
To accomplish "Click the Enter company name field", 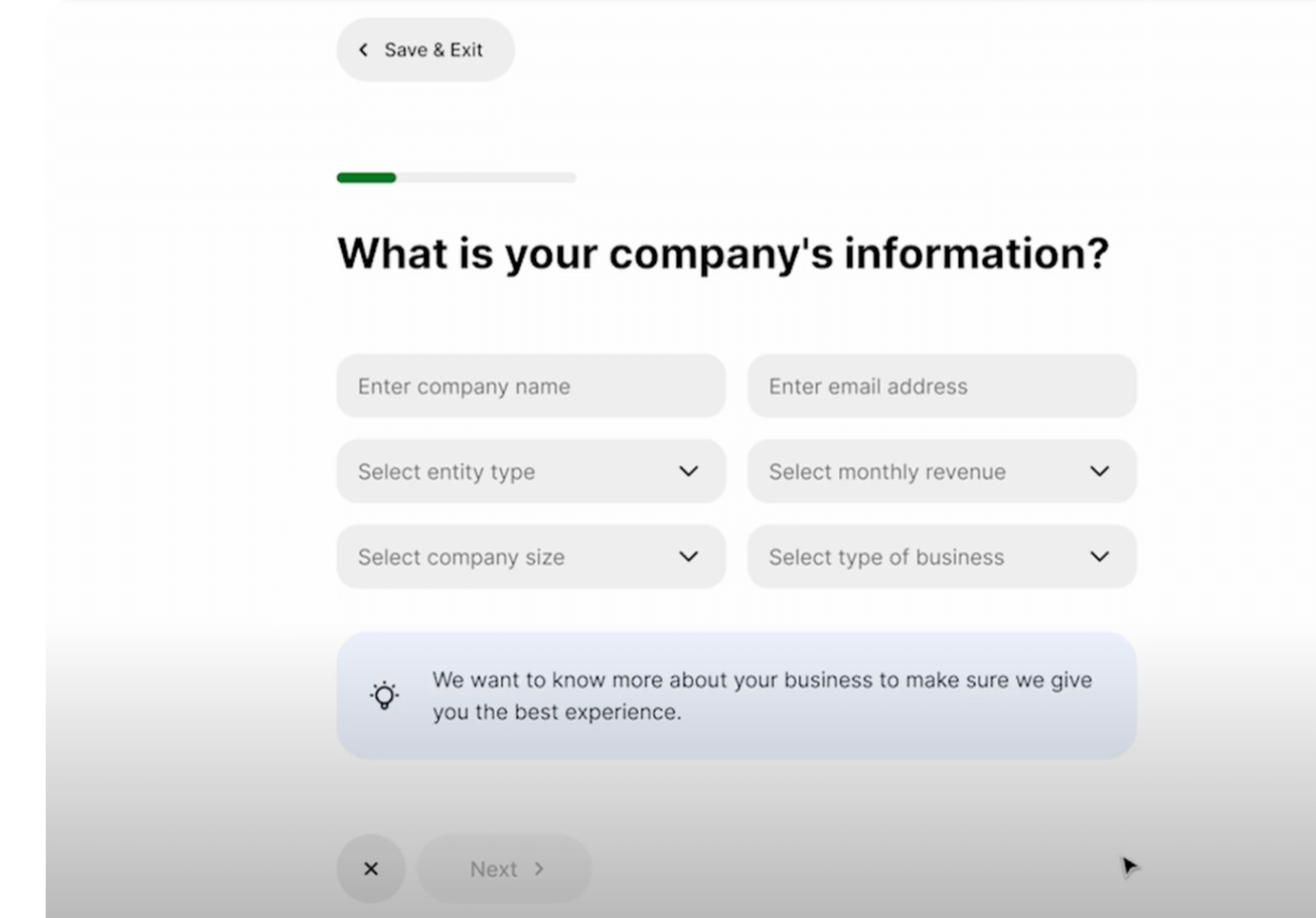I will click(x=530, y=386).
